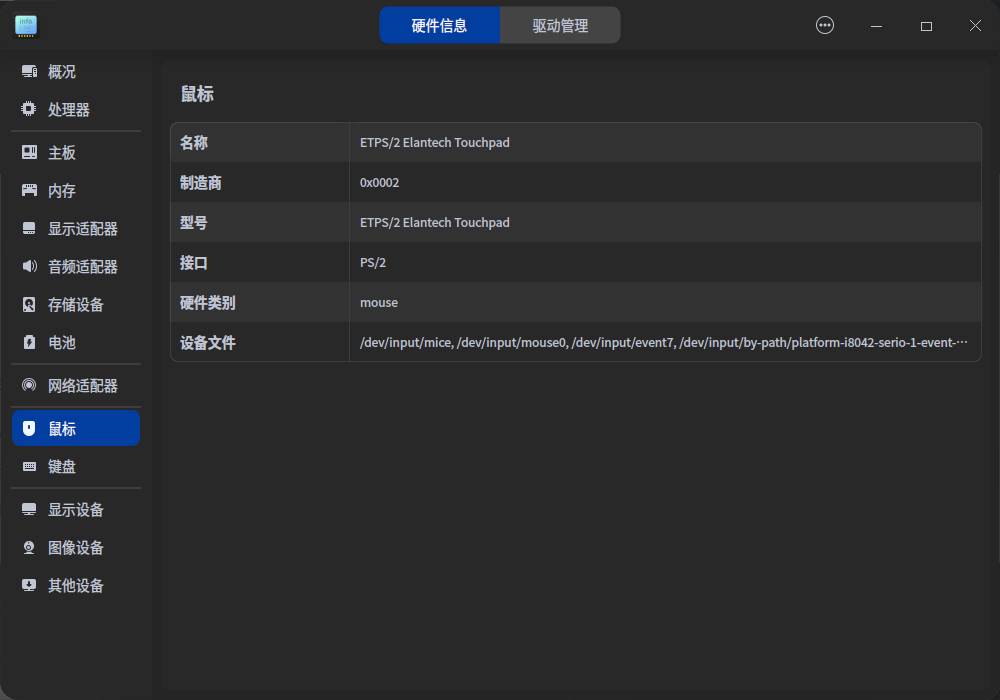
Task: Click the 键盘 keyboard icon
Action: point(29,467)
